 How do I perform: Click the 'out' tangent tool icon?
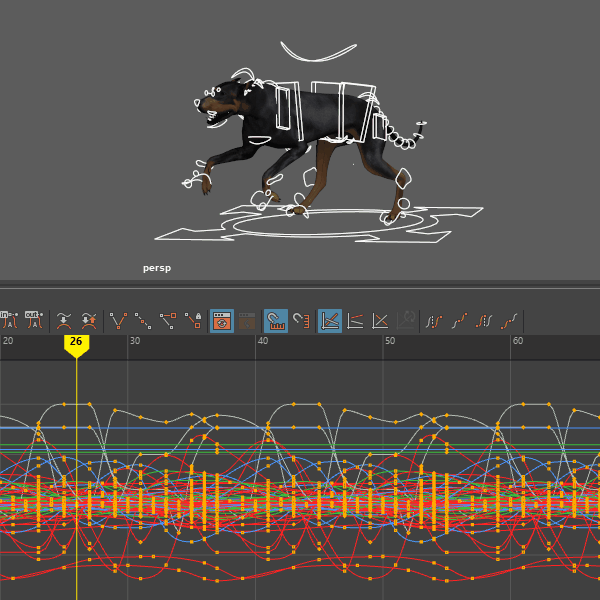34,320
